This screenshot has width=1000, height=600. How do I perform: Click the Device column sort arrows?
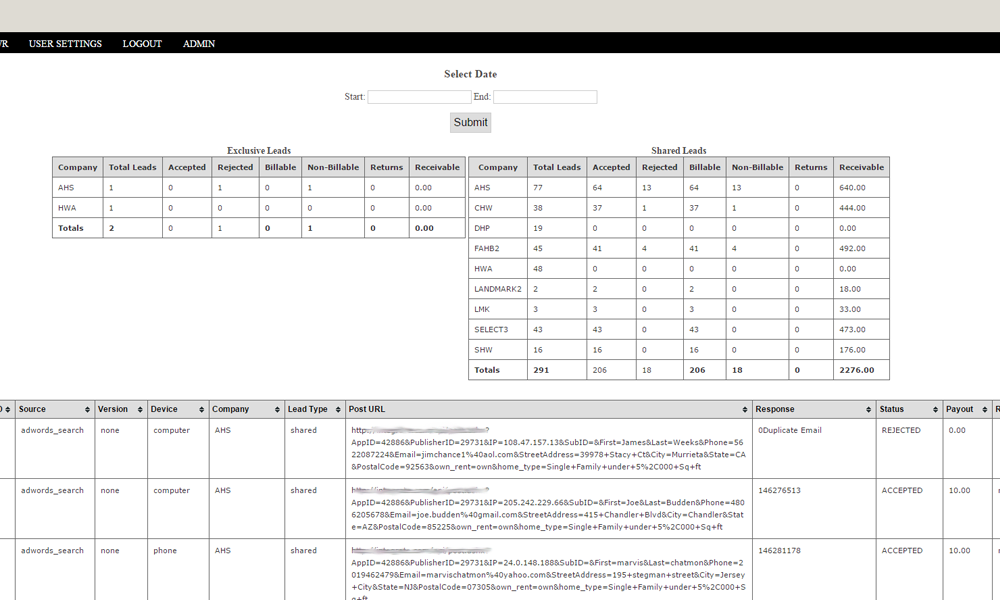[x=202, y=409]
